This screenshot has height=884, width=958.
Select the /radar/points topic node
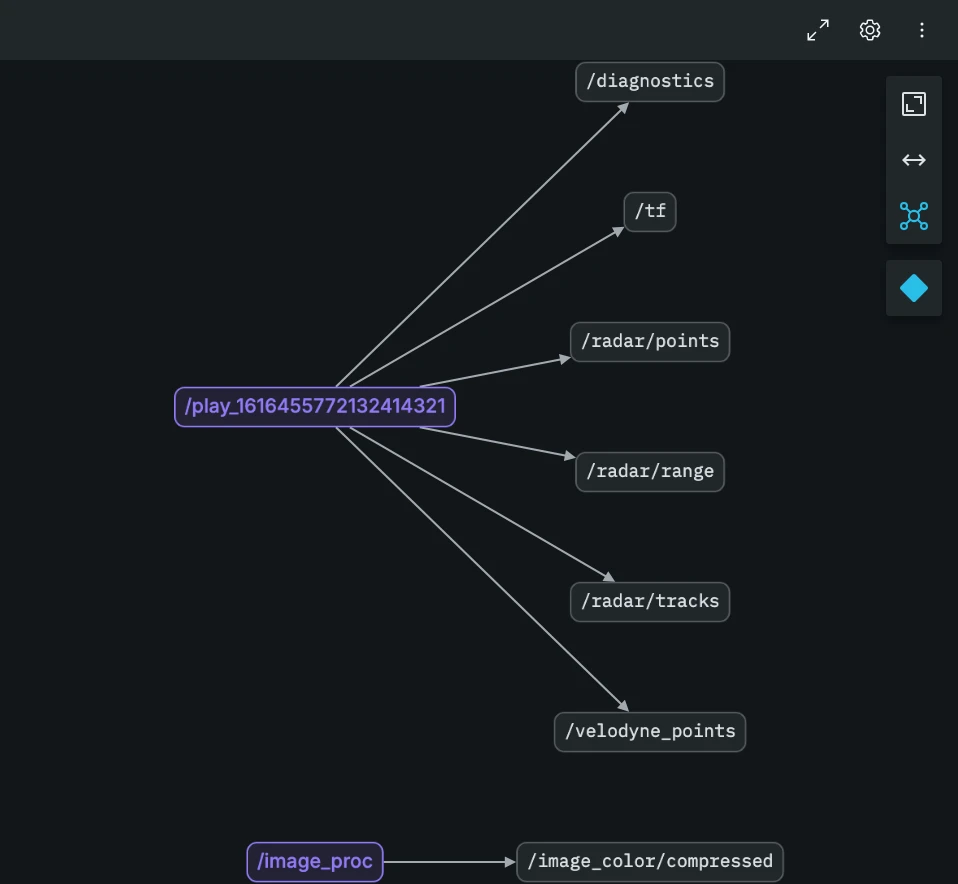tap(649, 342)
